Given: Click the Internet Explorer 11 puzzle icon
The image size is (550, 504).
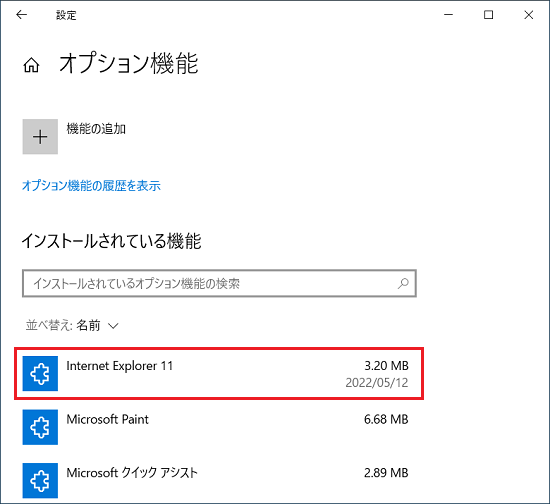Looking at the screenshot, I should (x=40, y=374).
